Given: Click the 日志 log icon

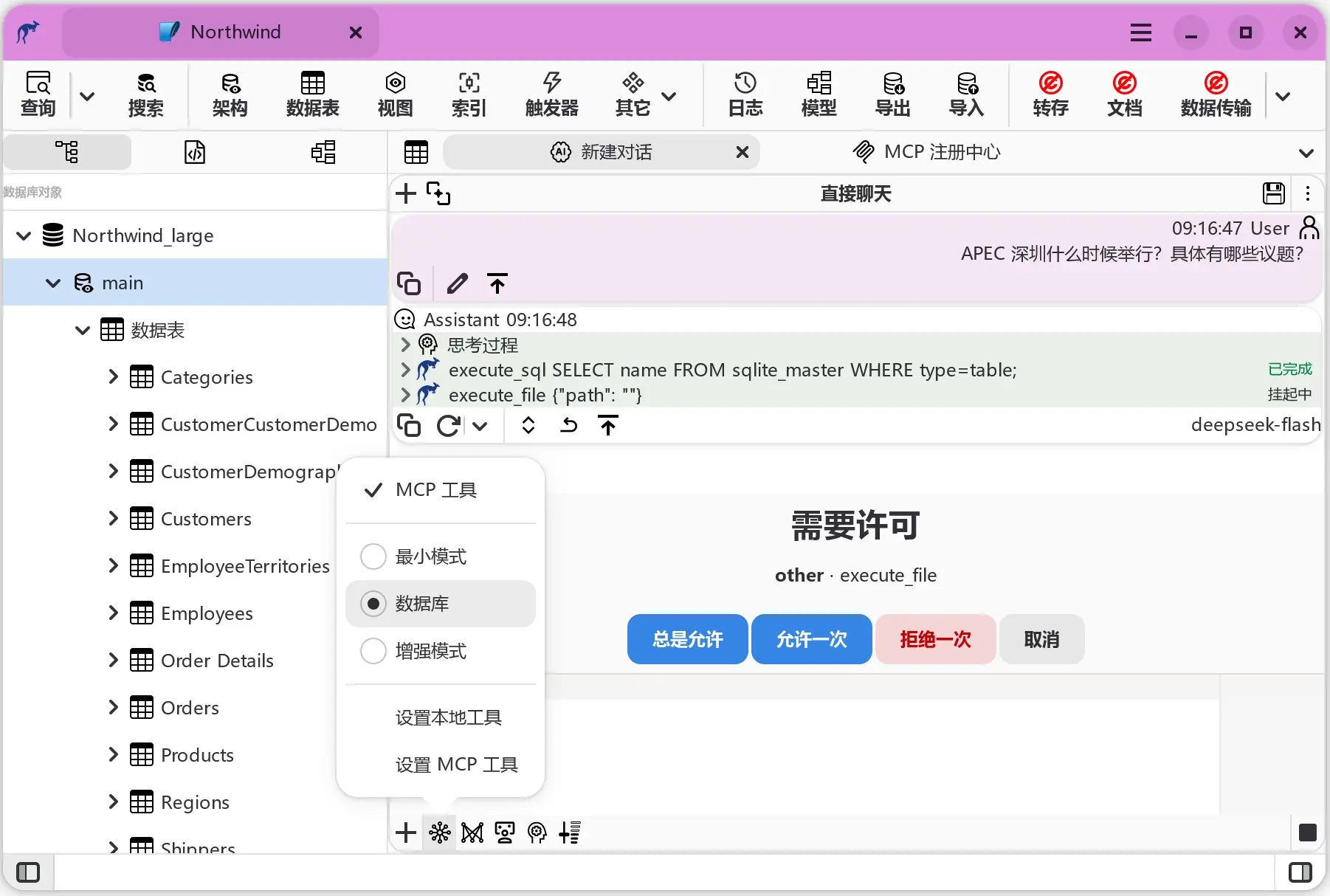Looking at the screenshot, I should point(745,94).
